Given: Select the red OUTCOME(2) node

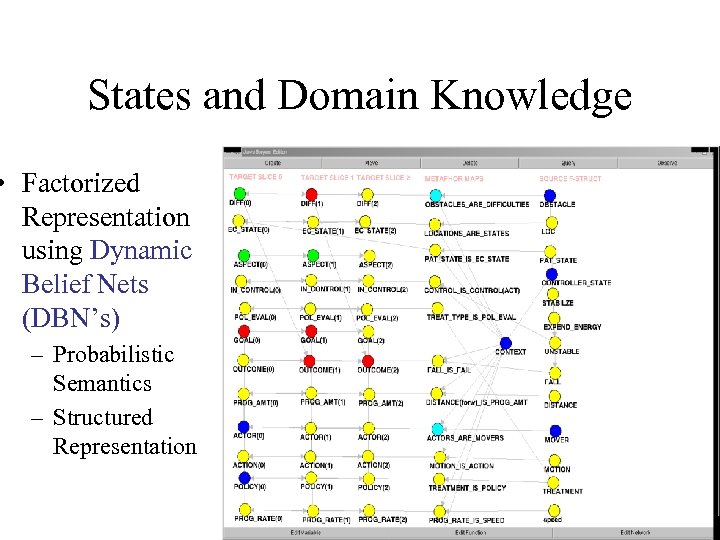Looking at the screenshot, I should 367,361.
